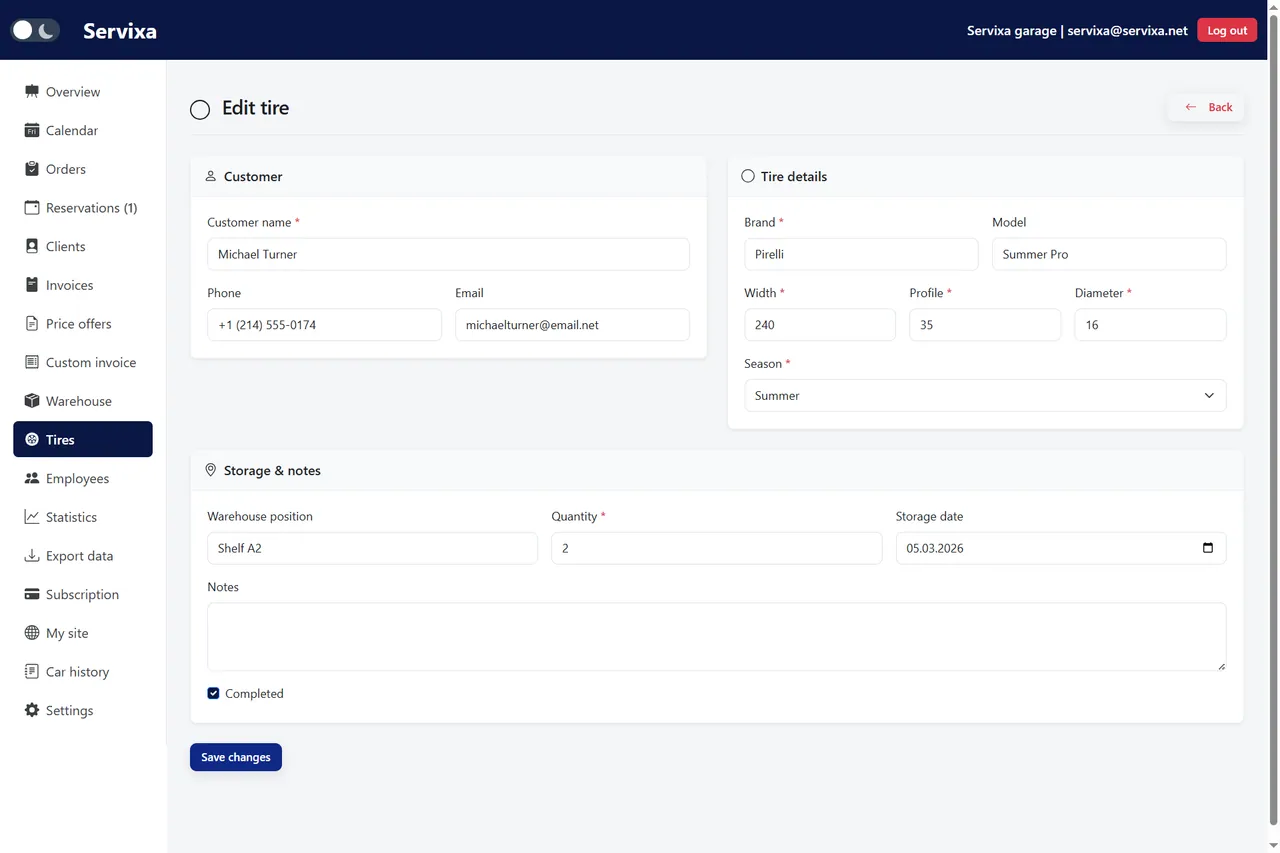Image resolution: width=1280 pixels, height=853 pixels.
Task: Click the Export data download icon
Action: coord(32,556)
